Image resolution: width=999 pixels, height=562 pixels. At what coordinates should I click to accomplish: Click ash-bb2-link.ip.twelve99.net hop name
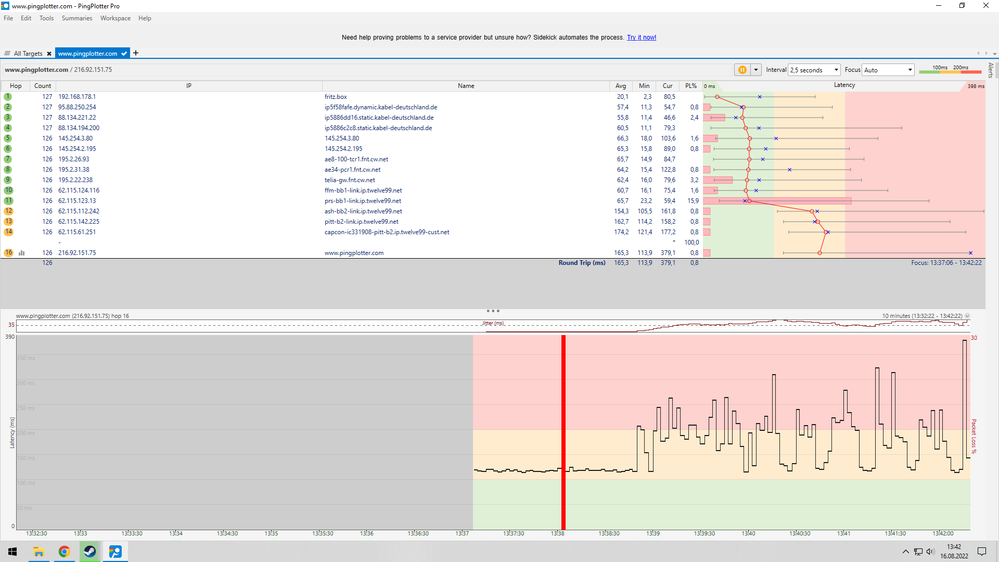pyautogui.click(x=363, y=212)
